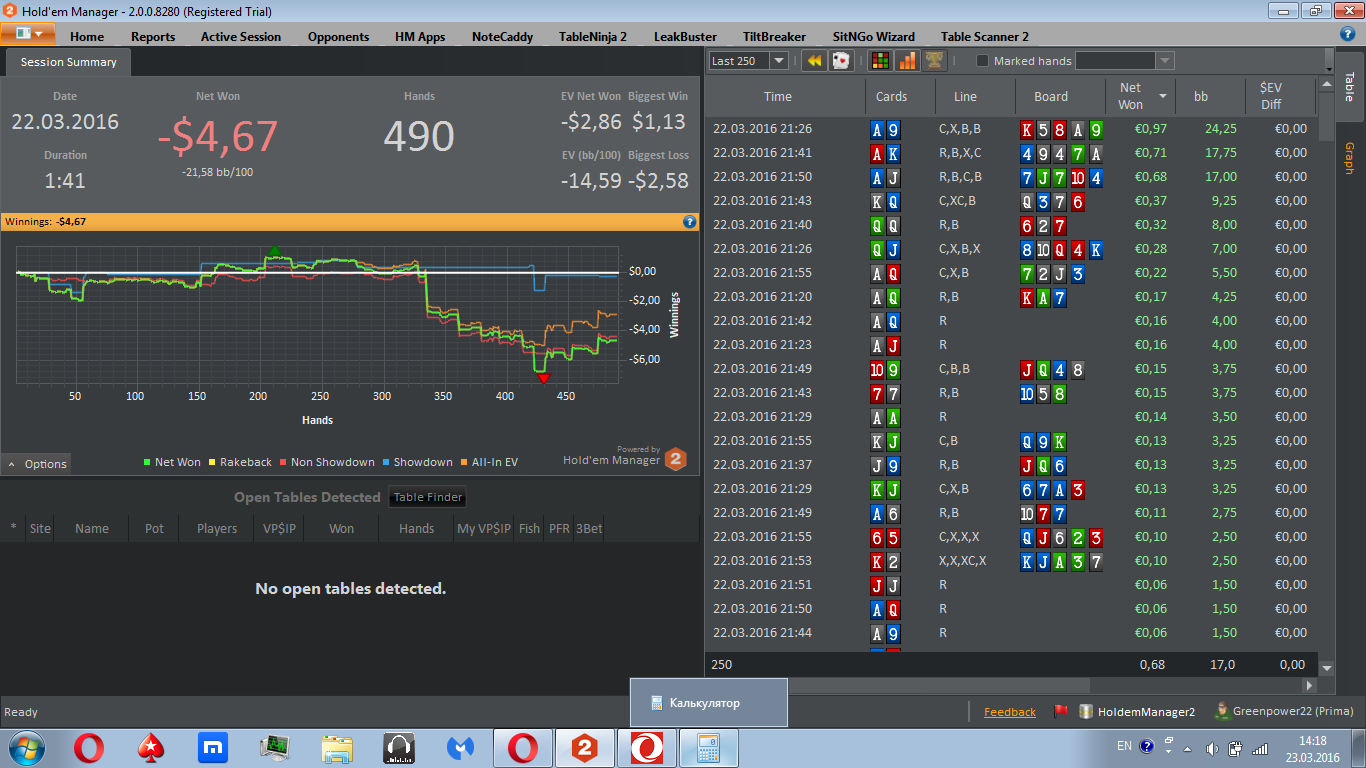Switch to Hold'em Manager 2 taskbar button

pos(585,747)
